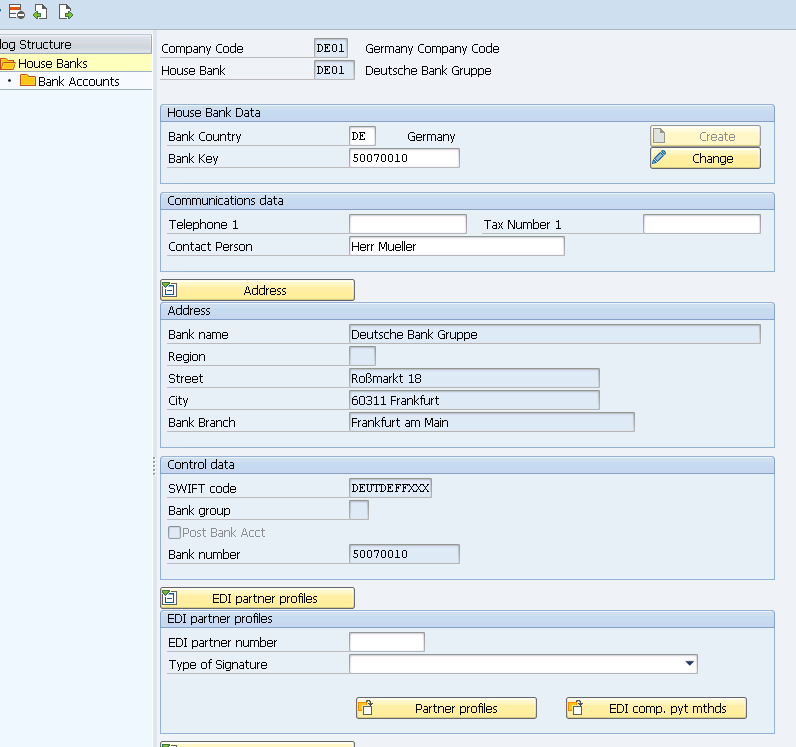The height and width of the screenshot is (747, 796).
Task: Collapse the Address section via its icon
Action: point(169,290)
